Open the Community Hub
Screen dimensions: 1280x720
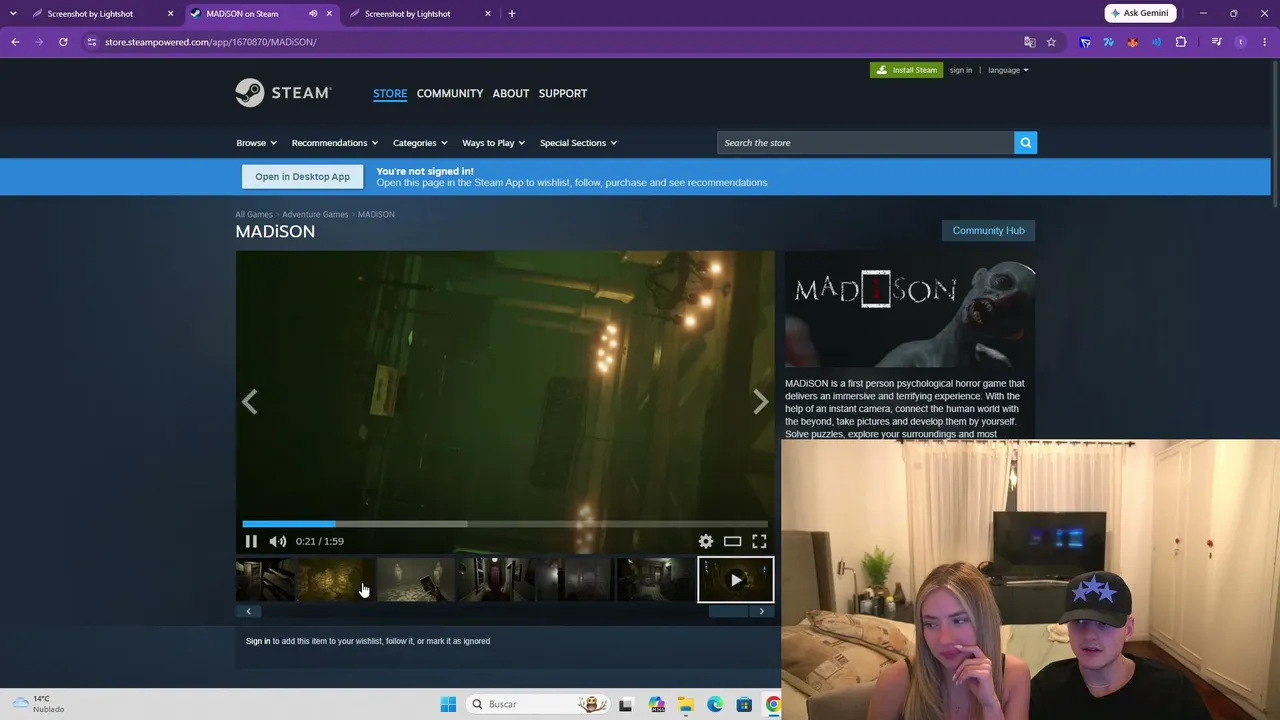[988, 230]
